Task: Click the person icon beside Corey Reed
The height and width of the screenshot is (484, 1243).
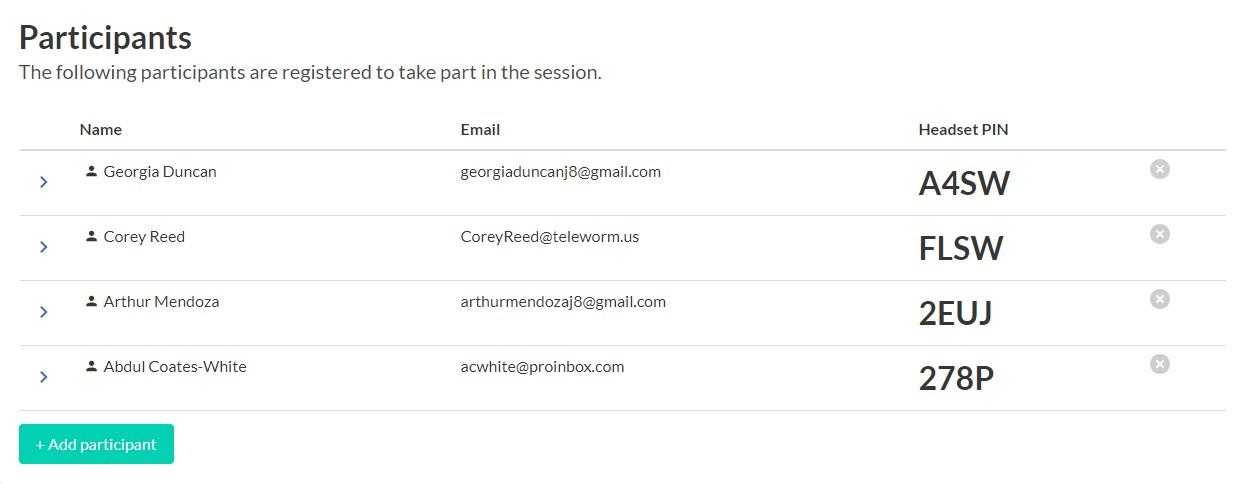Action: pos(91,236)
